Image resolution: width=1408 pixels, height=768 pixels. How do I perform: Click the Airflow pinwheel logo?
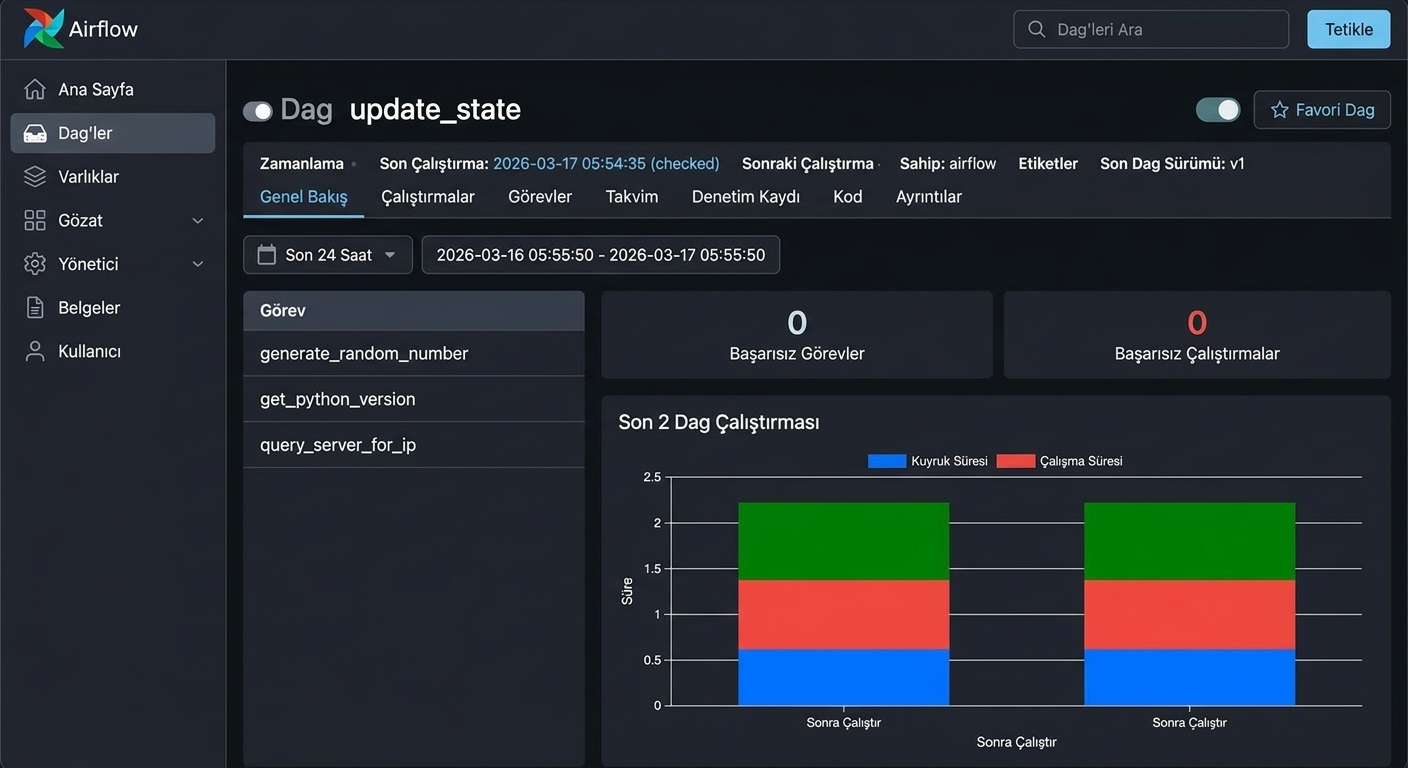tap(44, 29)
